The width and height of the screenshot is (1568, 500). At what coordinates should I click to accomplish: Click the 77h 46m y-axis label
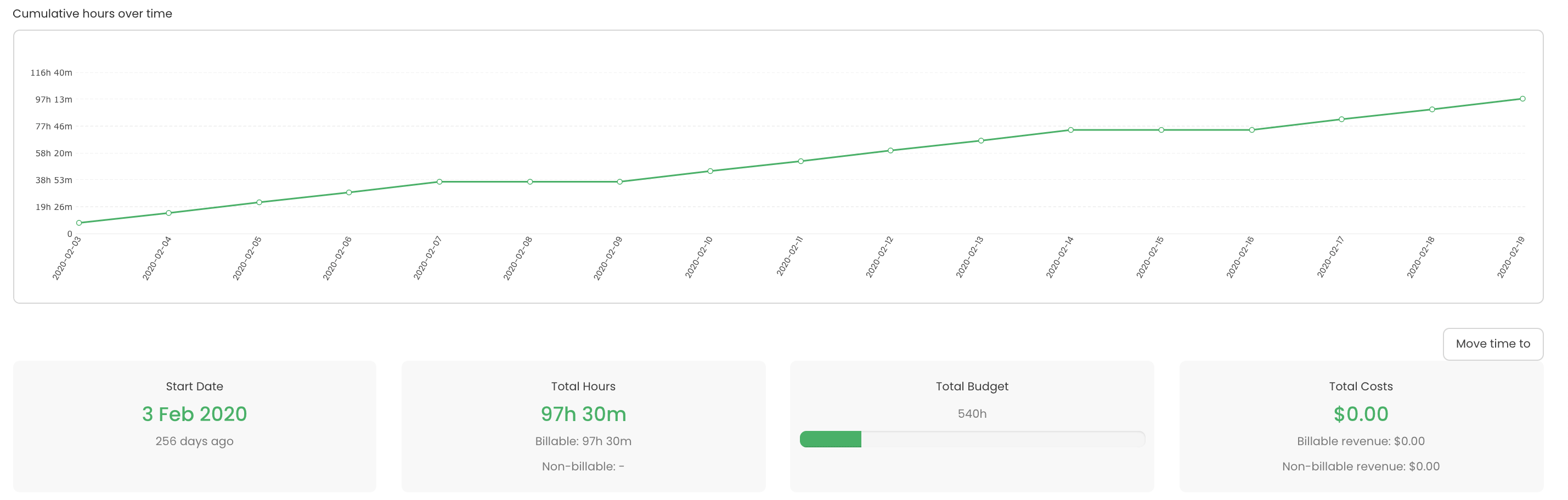[x=54, y=126]
